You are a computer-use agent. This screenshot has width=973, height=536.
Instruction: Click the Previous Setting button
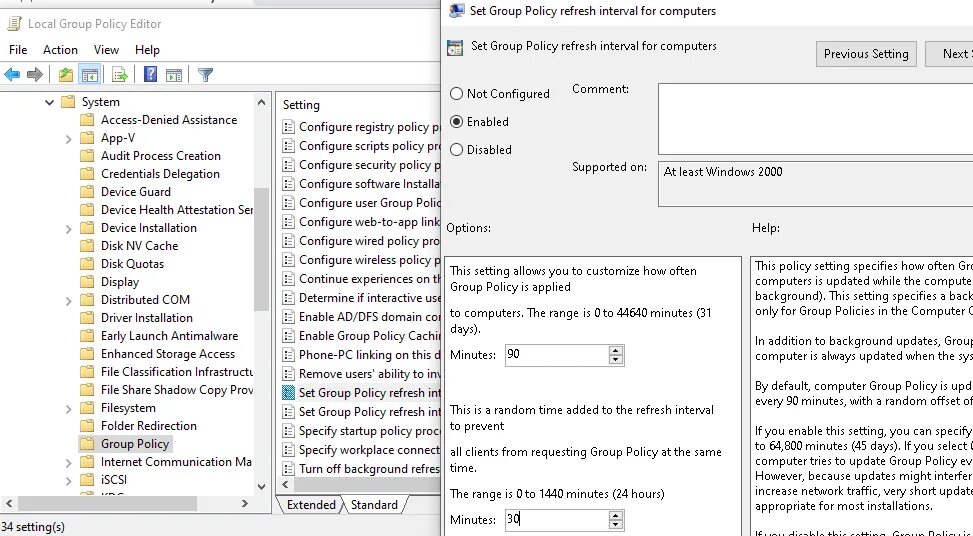tap(866, 54)
